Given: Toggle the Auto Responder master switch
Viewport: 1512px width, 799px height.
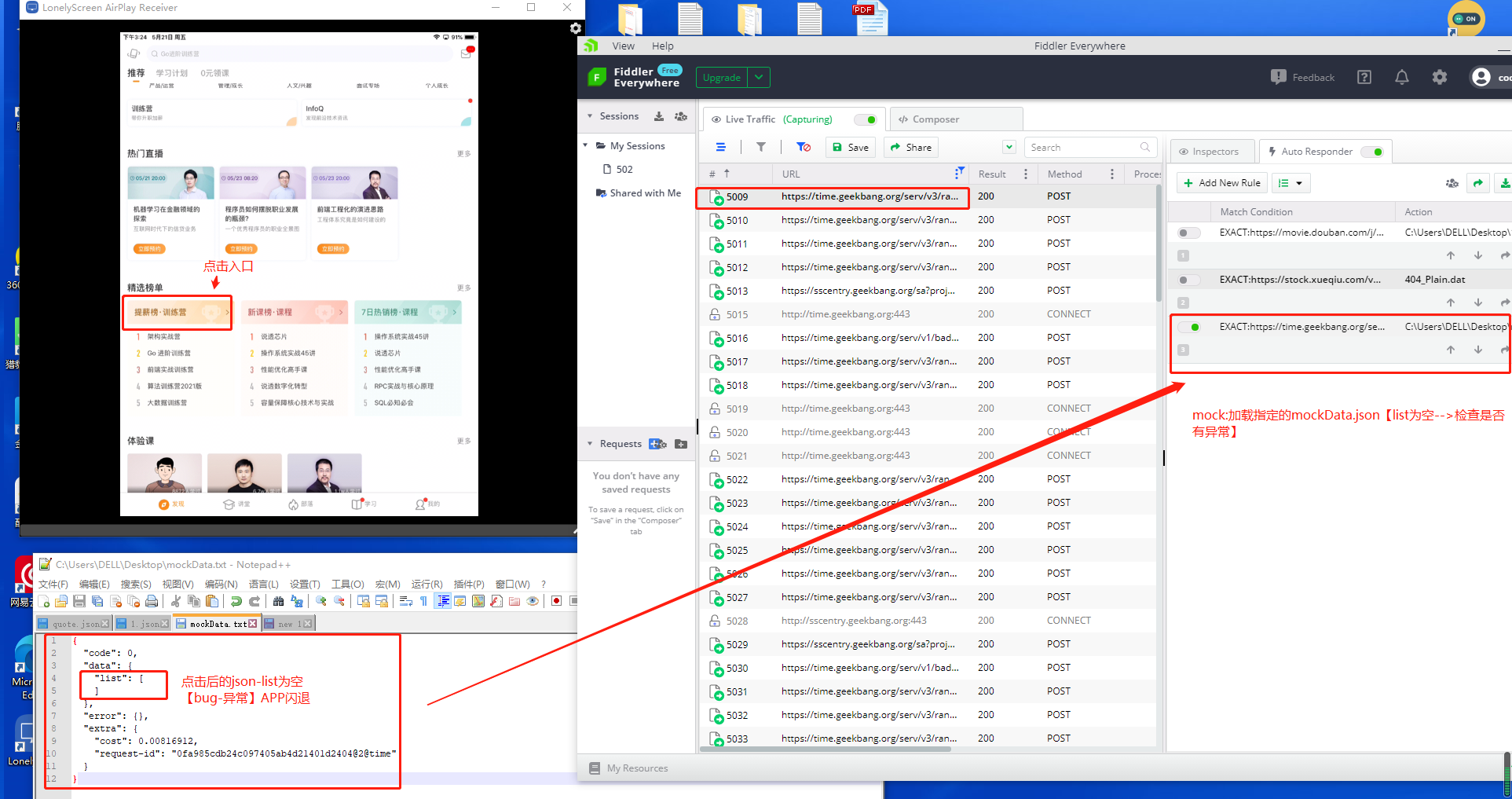Looking at the screenshot, I should pyautogui.click(x=1372, y=152).
